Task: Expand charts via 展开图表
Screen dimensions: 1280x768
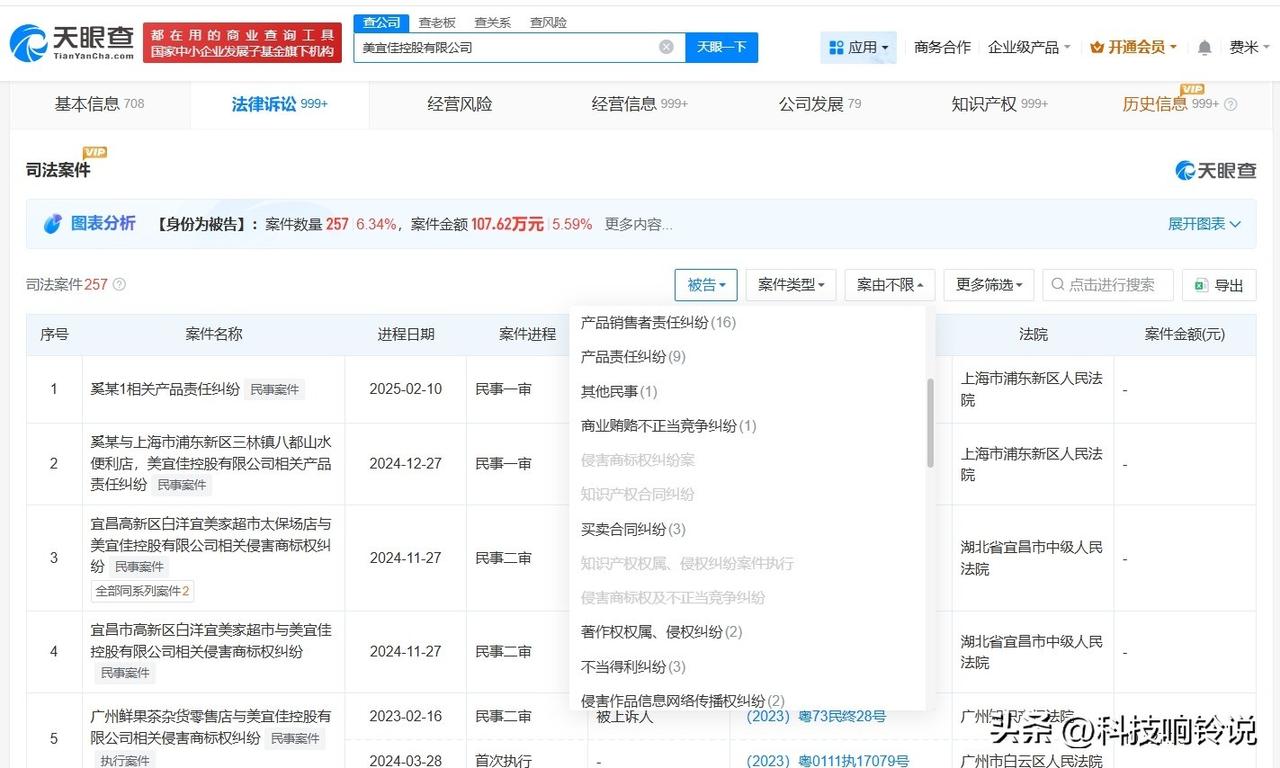Action: (x=1204, y=224)
